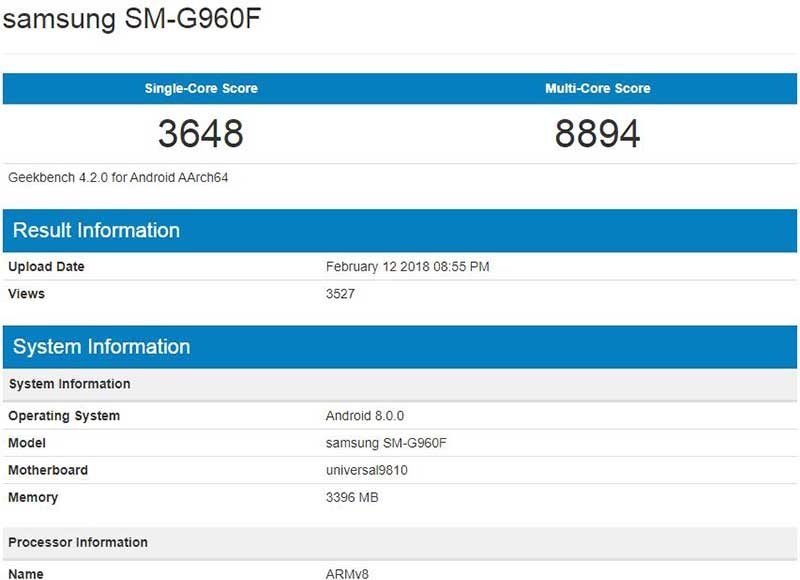This screenshot has width=800, height=580.
Task: Click the multi-core score value 8894
Action: [x=597, y=133]
